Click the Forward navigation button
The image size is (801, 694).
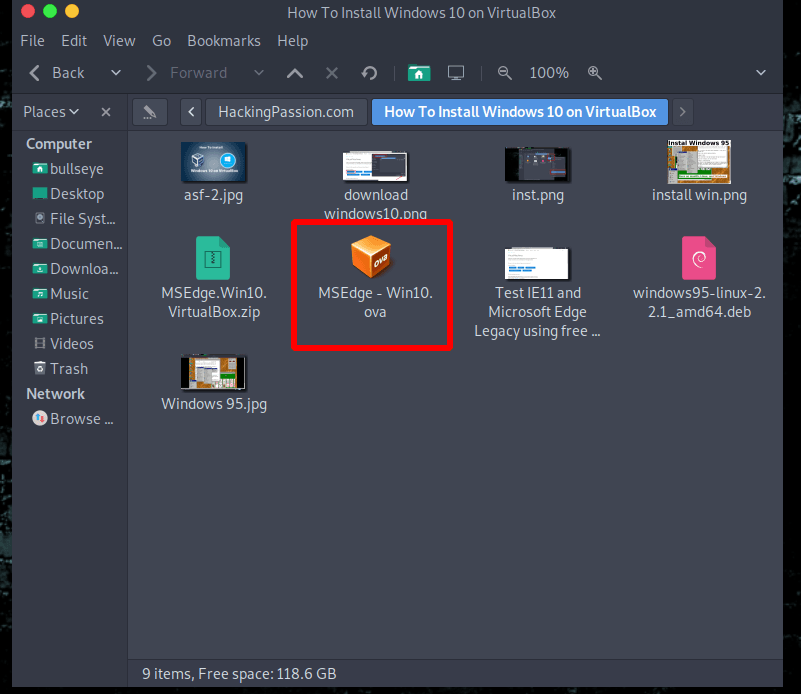pyautogui.click(x=186, y=73)
